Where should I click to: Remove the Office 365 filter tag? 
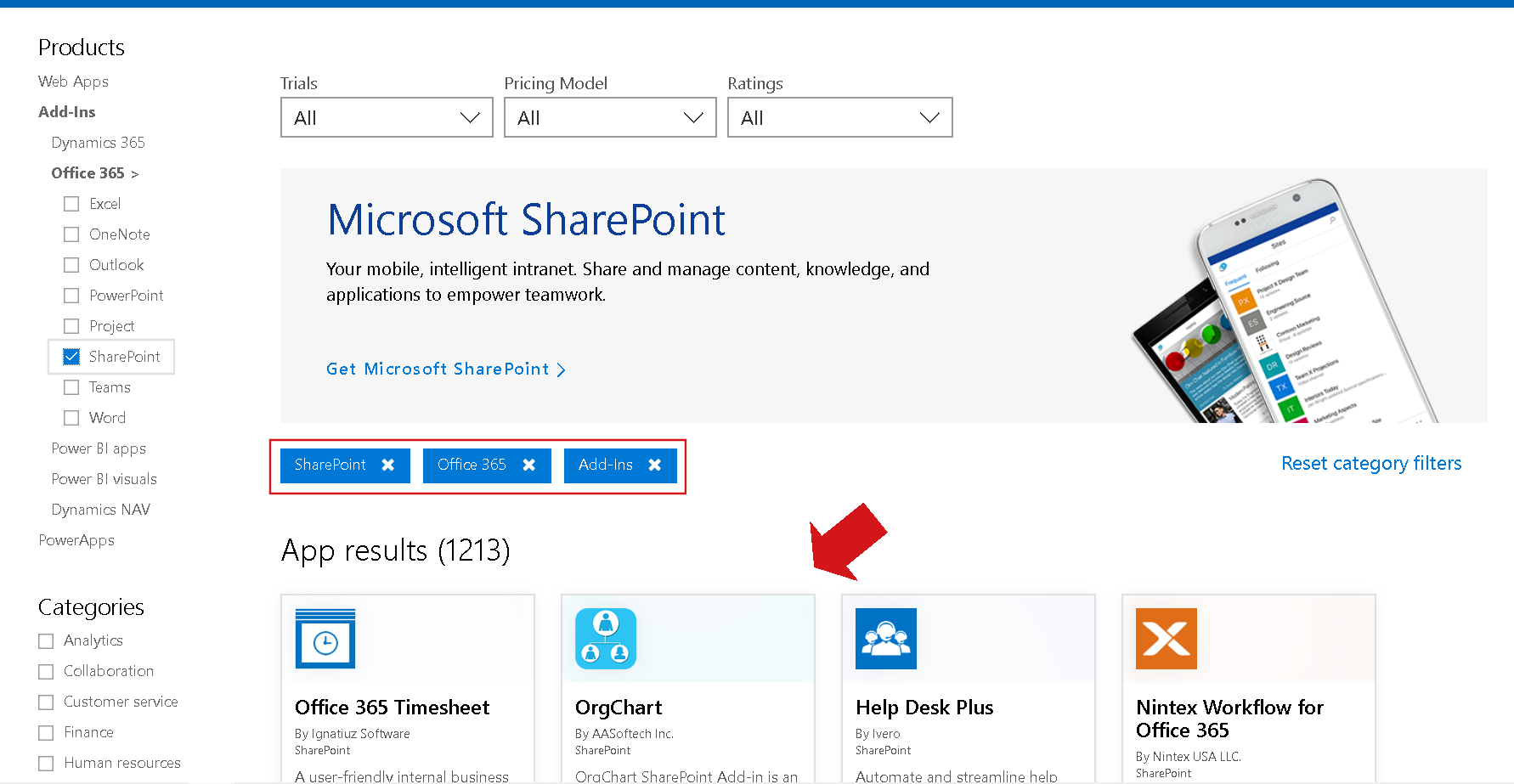(529, 465)
